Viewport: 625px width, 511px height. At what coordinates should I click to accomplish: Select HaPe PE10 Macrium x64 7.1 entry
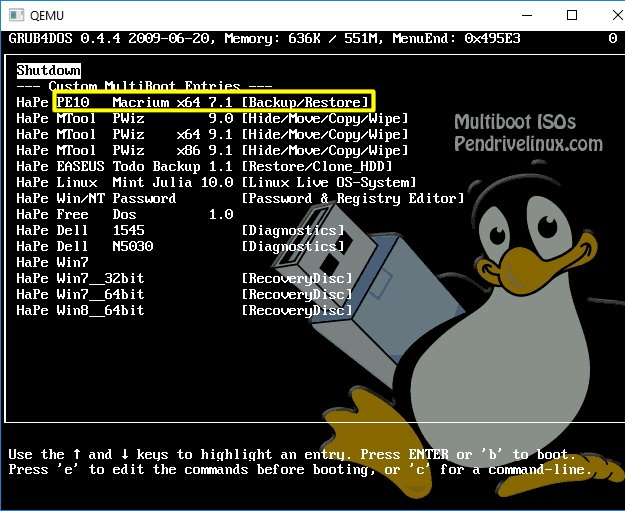tap(193, 102)
